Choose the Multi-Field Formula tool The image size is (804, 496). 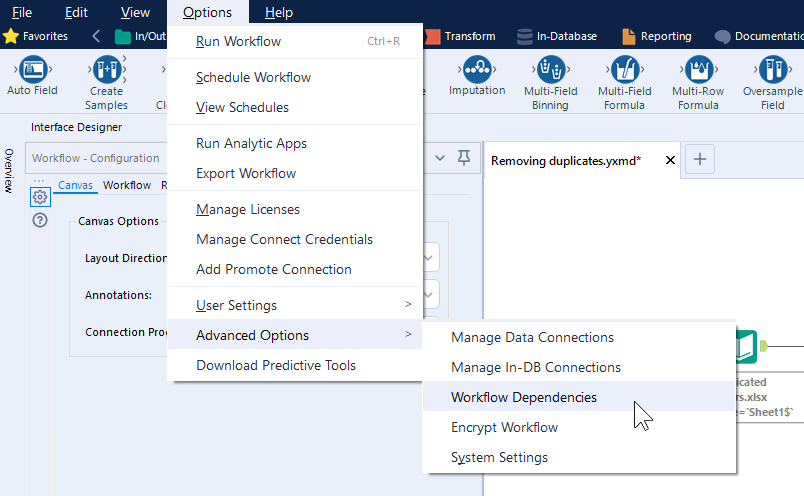pos(625,70)
